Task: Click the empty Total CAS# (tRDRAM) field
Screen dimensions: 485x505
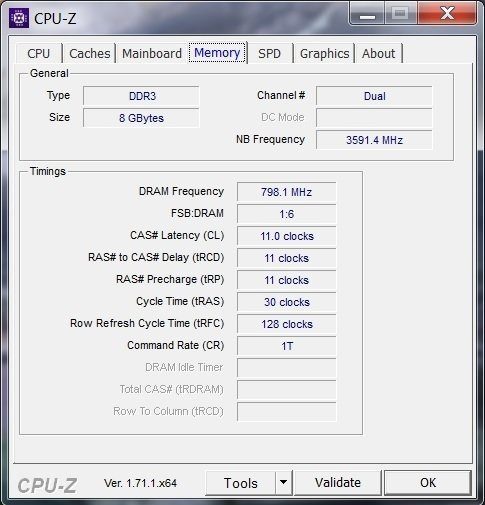Action: [x=286, y=390]
